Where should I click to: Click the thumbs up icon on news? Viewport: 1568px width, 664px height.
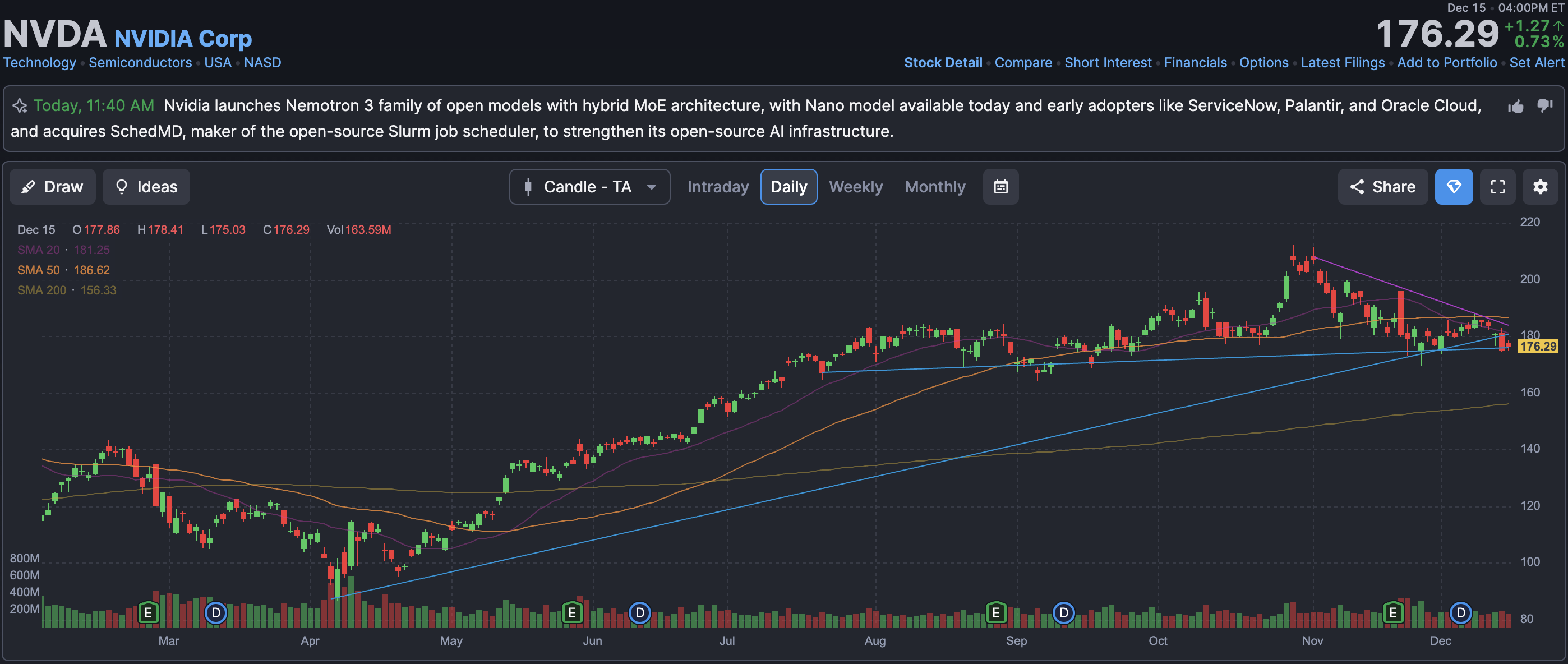tap(1516, 107)
